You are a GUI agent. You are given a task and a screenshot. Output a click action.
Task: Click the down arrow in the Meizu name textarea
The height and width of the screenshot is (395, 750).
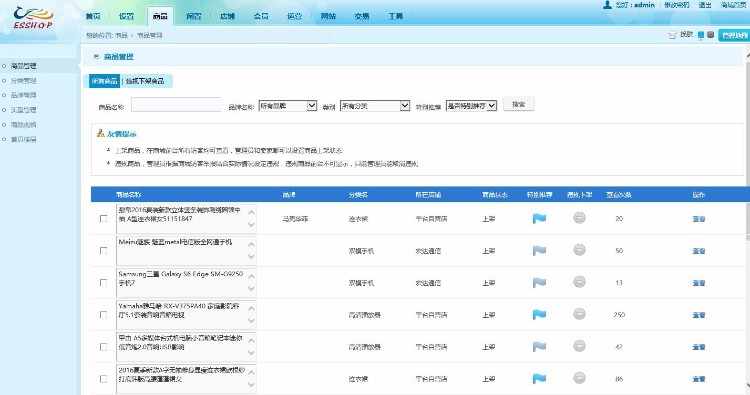(252, 257)
